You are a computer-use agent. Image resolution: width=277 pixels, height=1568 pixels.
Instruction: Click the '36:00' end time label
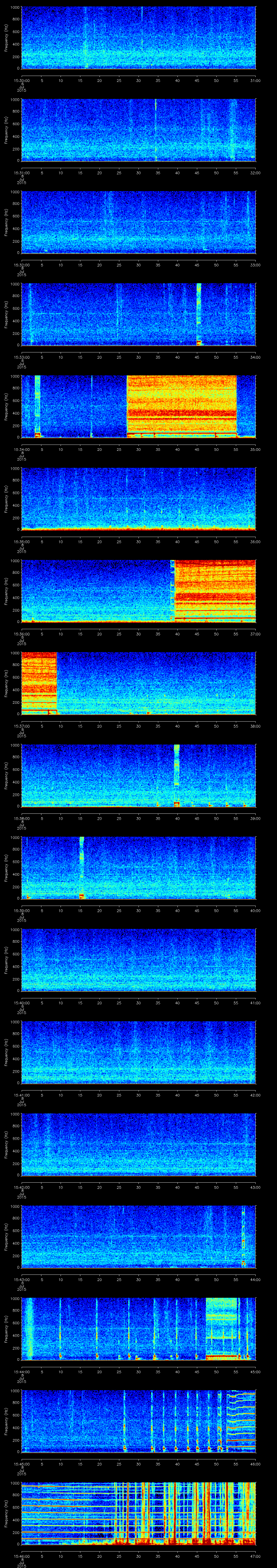(255, 542)
